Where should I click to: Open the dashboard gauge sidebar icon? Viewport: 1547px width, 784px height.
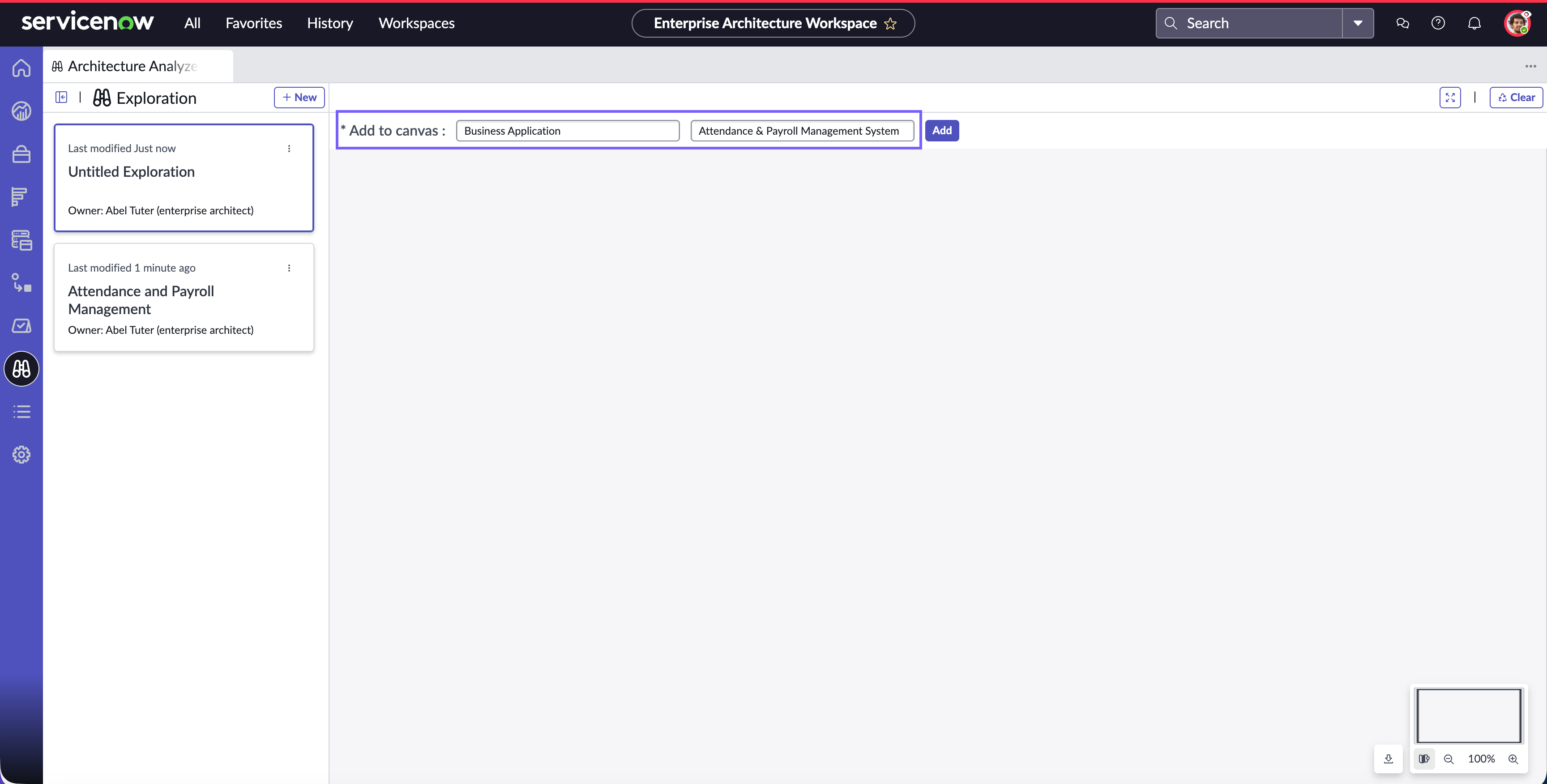click(21, 111)
